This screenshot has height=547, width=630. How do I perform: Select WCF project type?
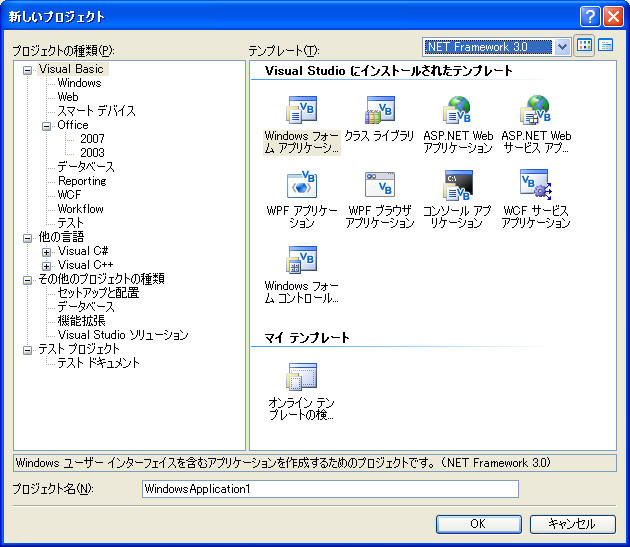69,195
